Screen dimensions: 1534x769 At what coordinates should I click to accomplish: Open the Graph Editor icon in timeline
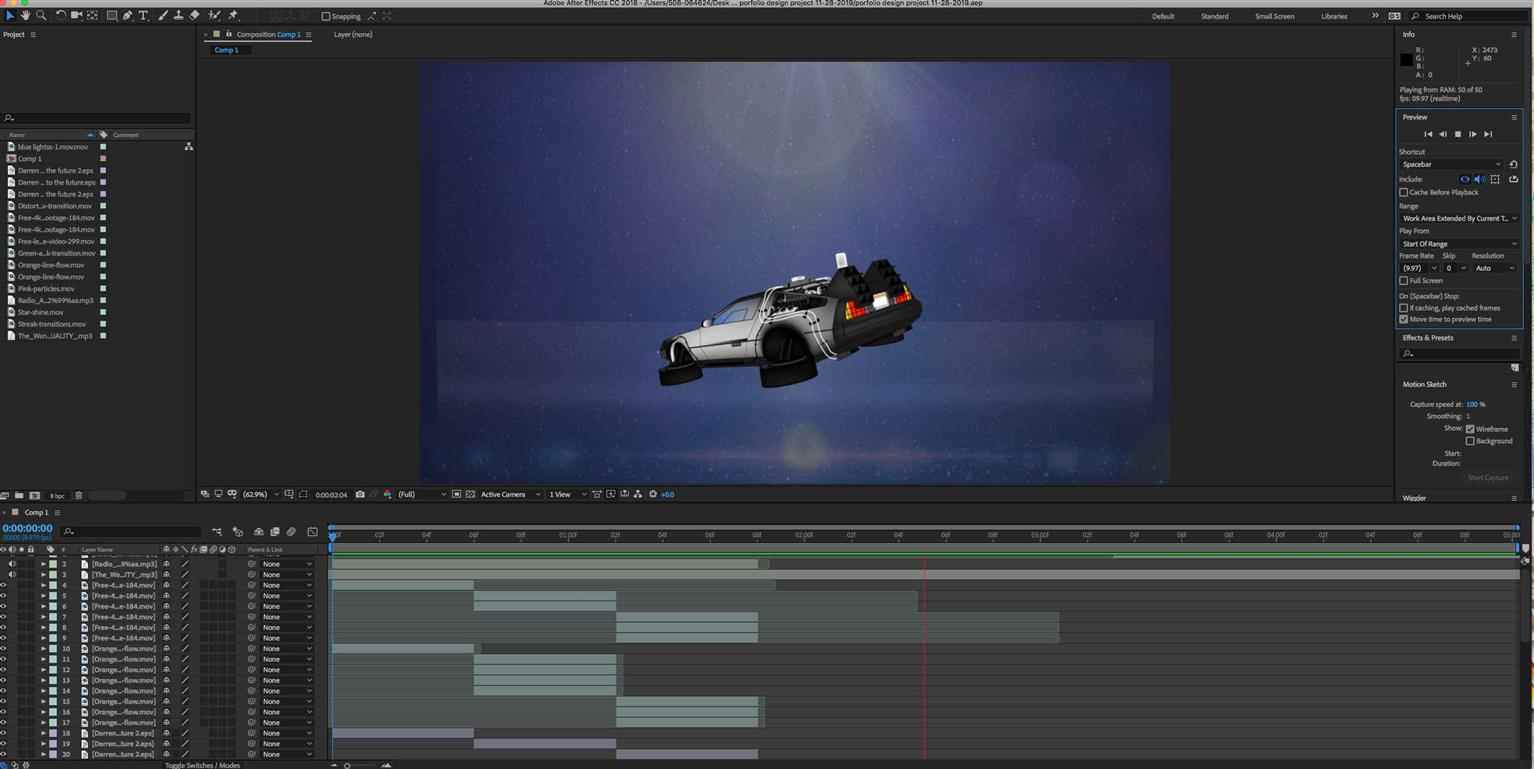[x=312, y=532]
